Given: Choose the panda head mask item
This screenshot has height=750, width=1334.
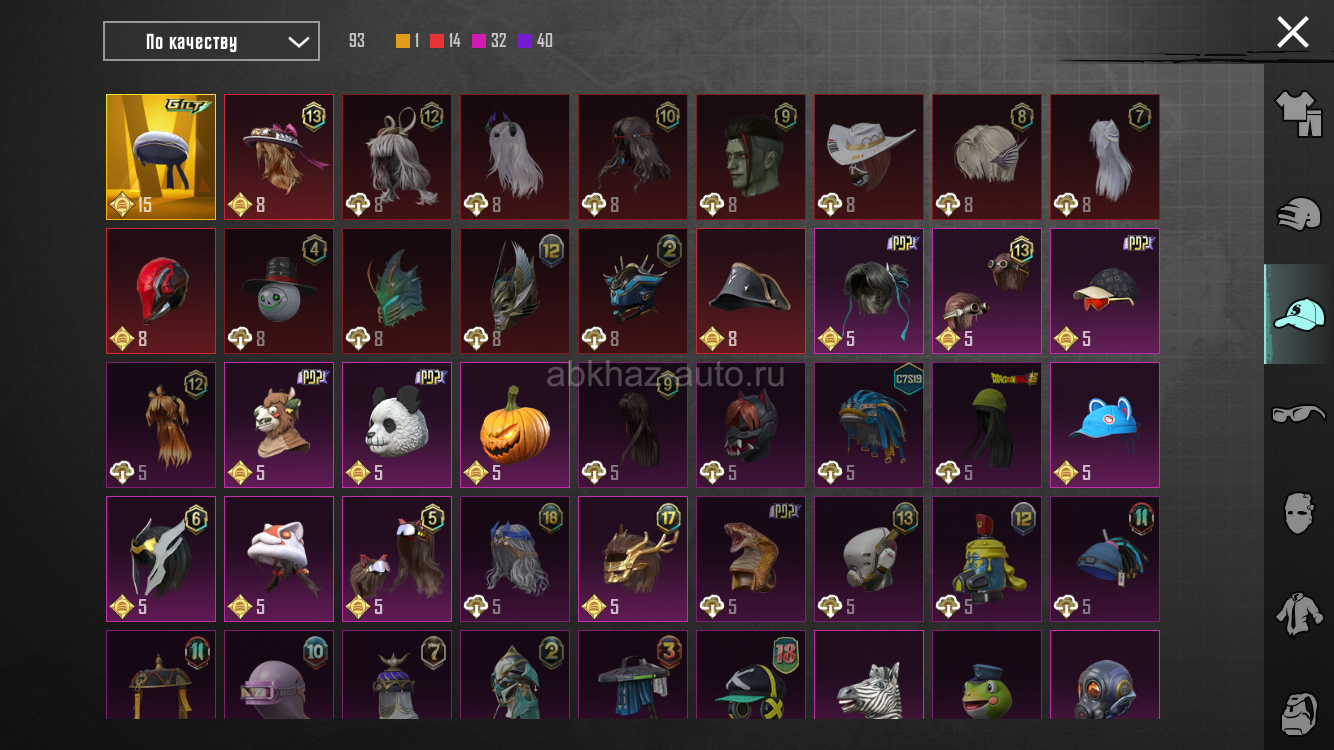Looking at the screenshot, I should coord(397,425).
